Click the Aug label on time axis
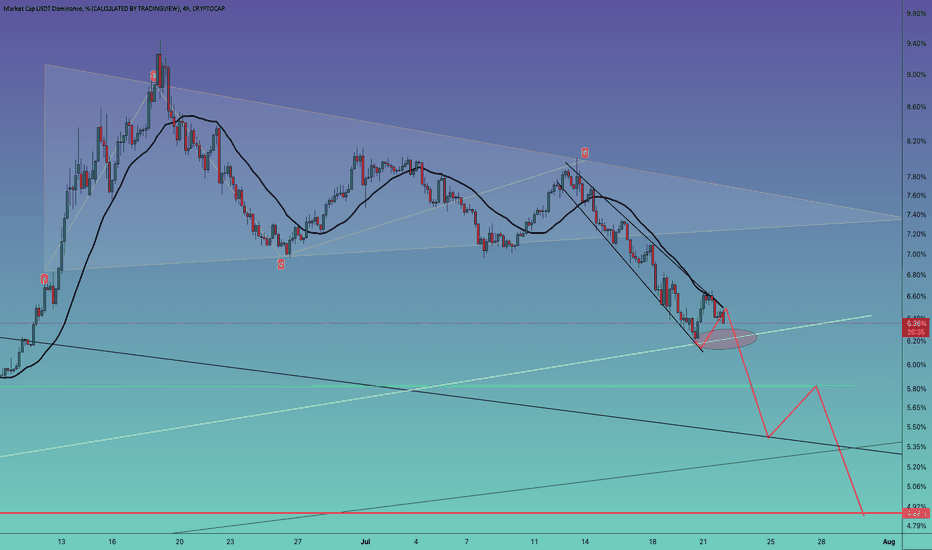The width and height of the screenshot is (932, 550). click(889, 542)
